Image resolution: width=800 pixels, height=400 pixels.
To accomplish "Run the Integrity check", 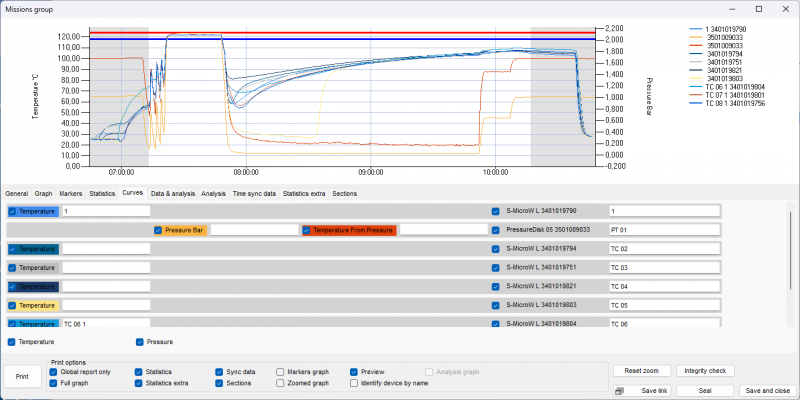I will pyautogui.click(x=706, y=371).
